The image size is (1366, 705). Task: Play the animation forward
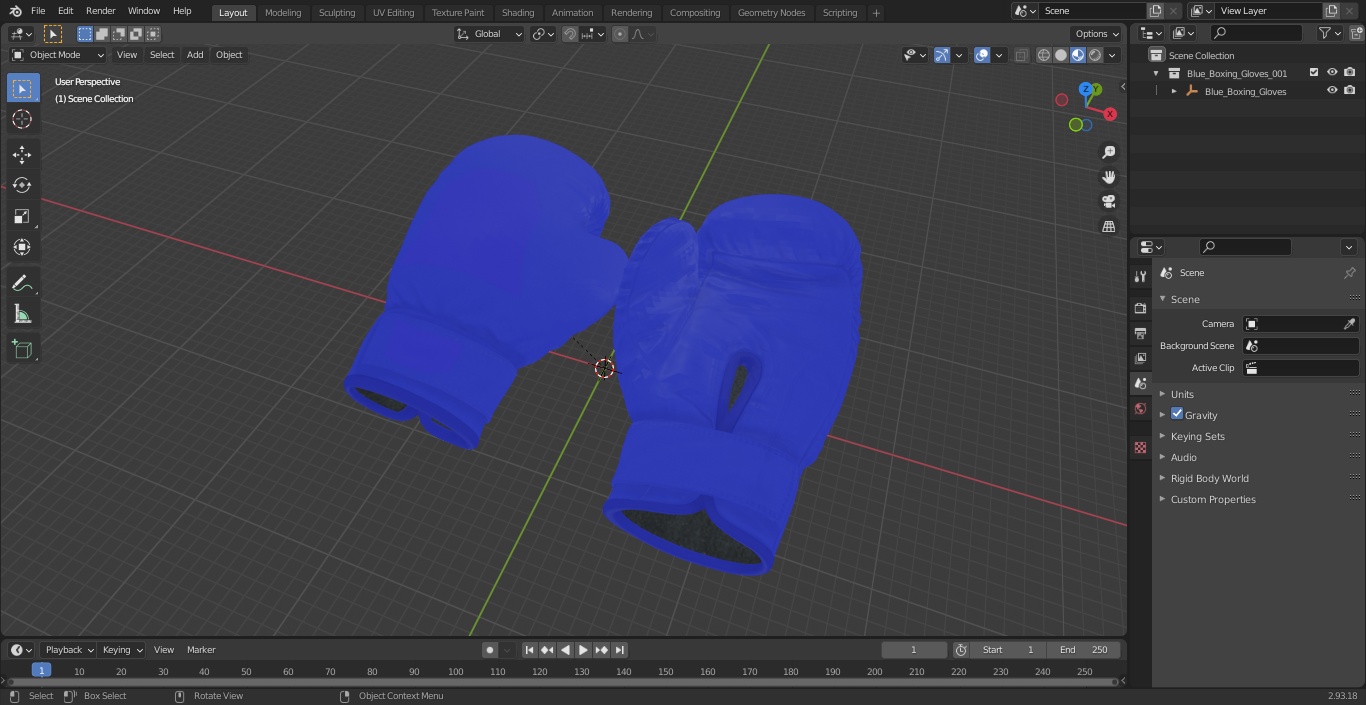584,650
